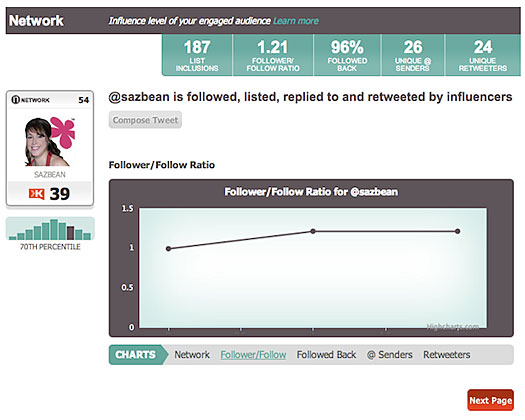The height and width of the screenshot is (420, 525).
Task: Click the Network icon on profile card
Action: pyautogui.click(x=16, y=100)
